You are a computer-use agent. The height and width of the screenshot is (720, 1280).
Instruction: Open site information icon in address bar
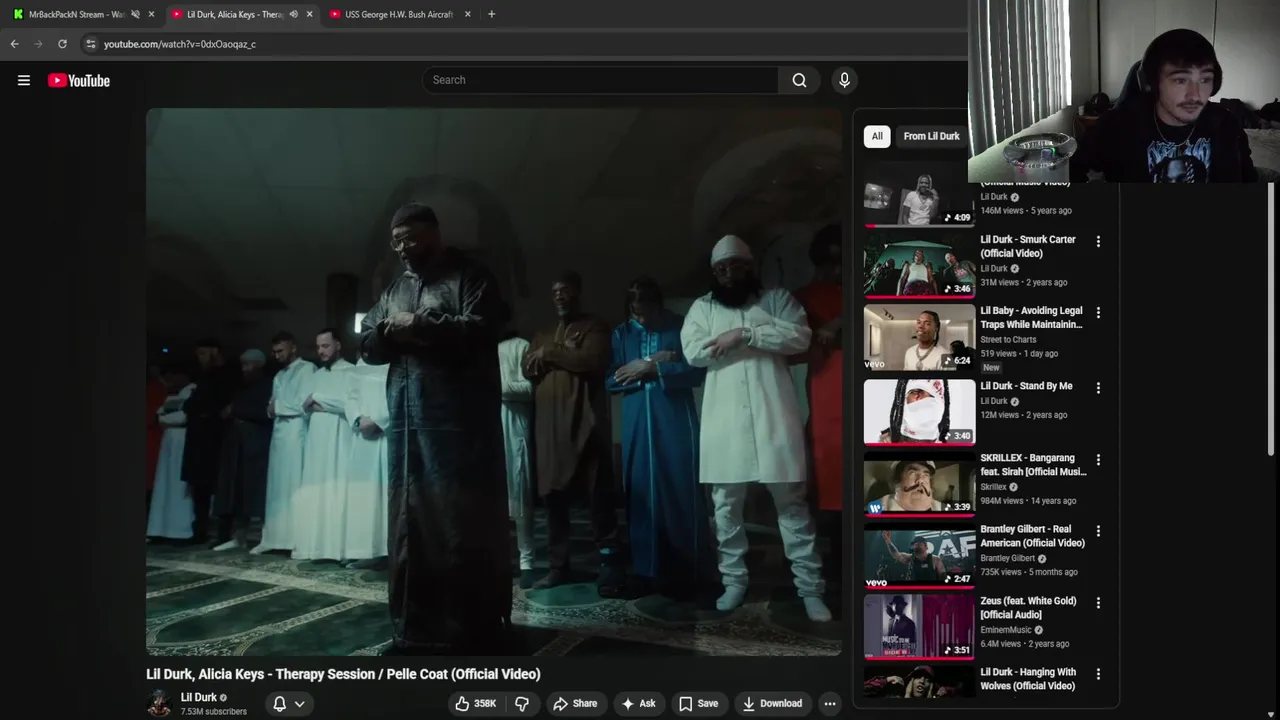(91, 44)
